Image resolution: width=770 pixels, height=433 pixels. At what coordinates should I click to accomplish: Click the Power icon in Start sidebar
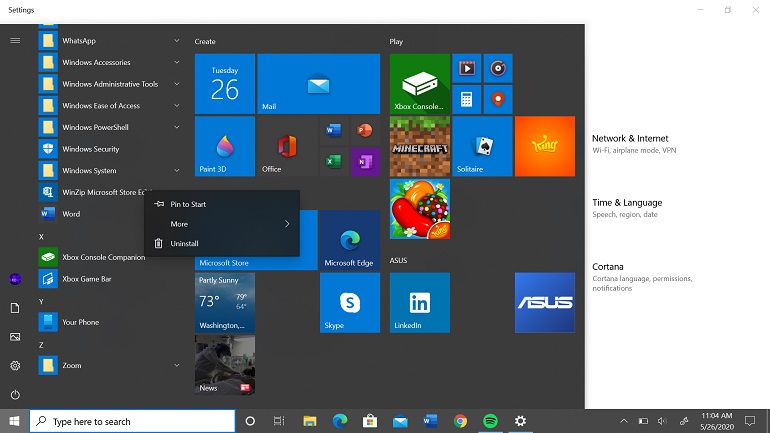tap(15, 395)
